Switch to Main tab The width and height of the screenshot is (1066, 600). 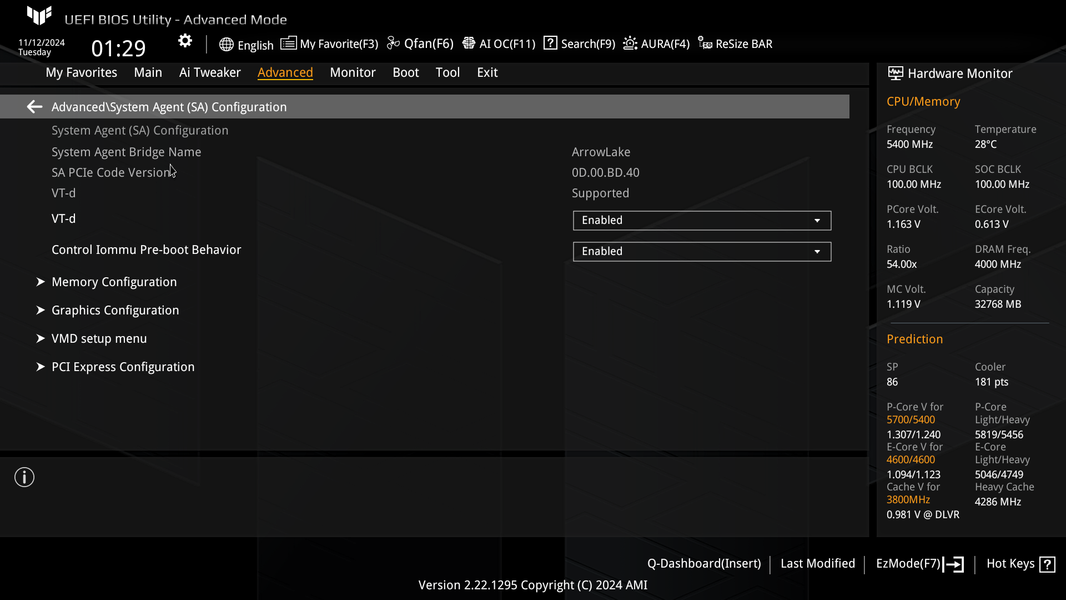point(148,72)
